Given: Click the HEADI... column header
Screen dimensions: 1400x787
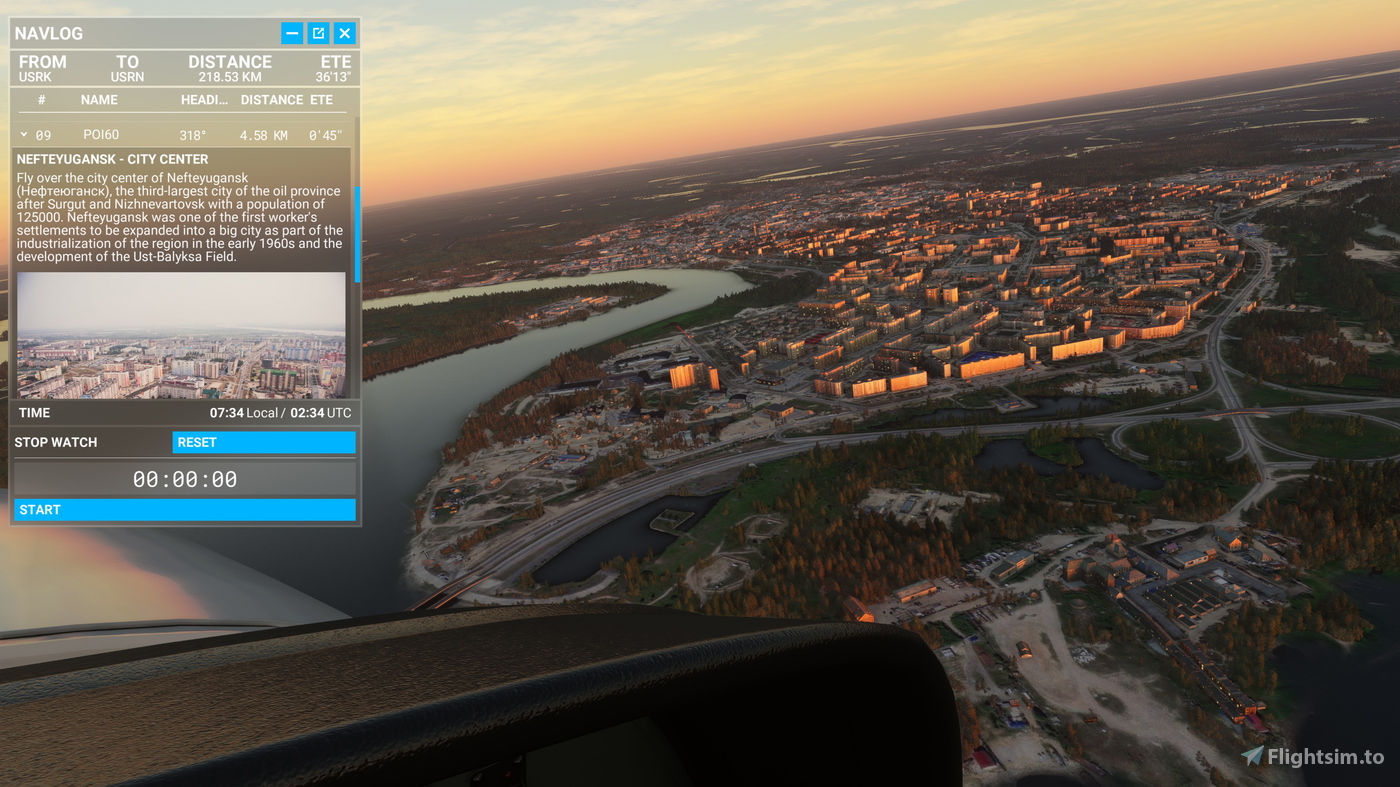Looking at the screenshot, I should 205,100.
